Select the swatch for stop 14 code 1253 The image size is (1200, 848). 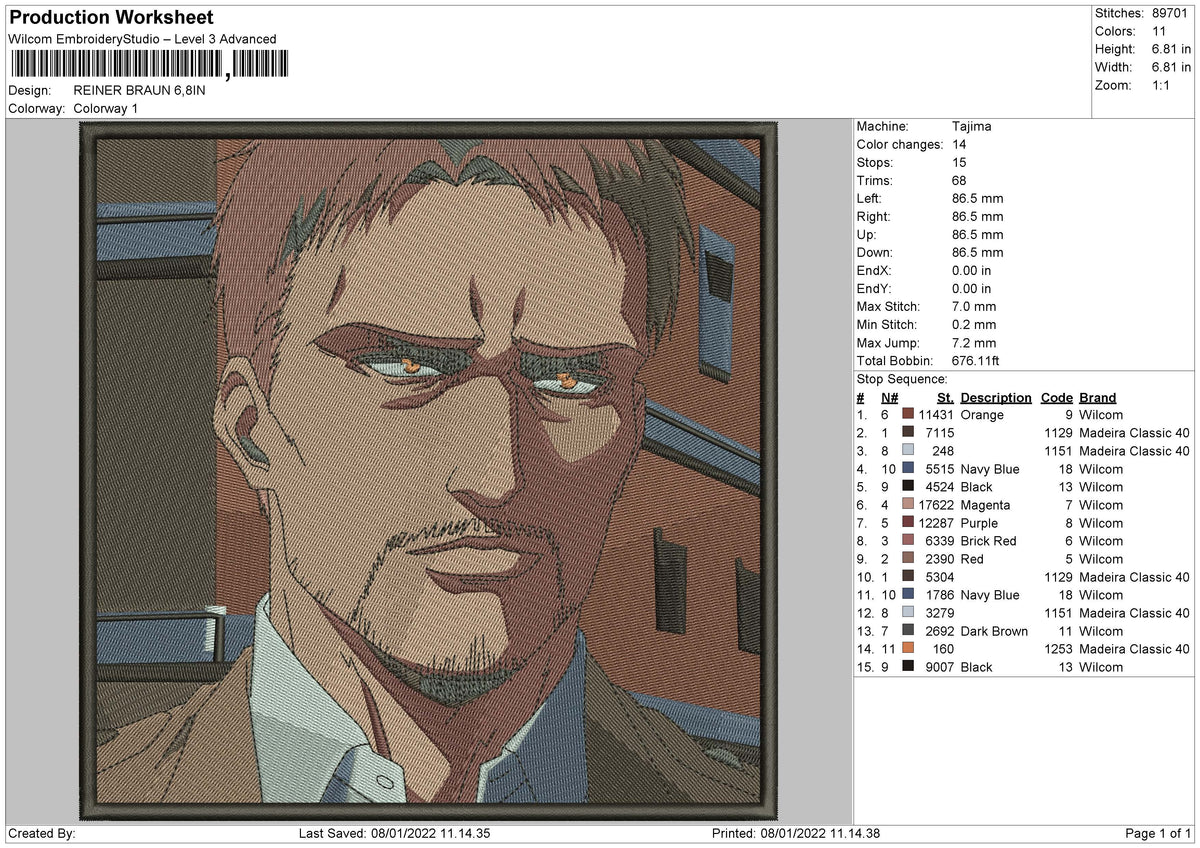(x=908, y=648)
